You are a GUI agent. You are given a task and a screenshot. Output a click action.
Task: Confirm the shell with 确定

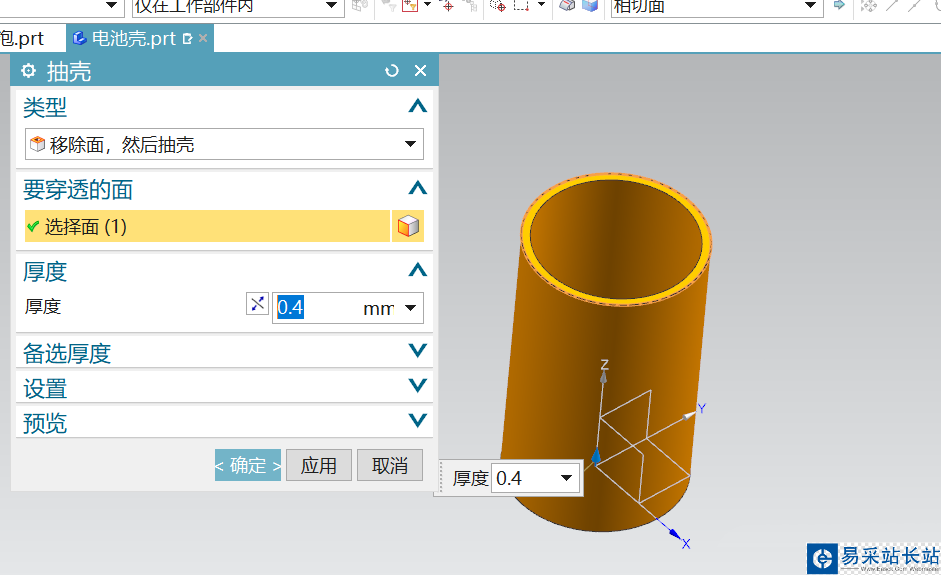click(248, 465)
